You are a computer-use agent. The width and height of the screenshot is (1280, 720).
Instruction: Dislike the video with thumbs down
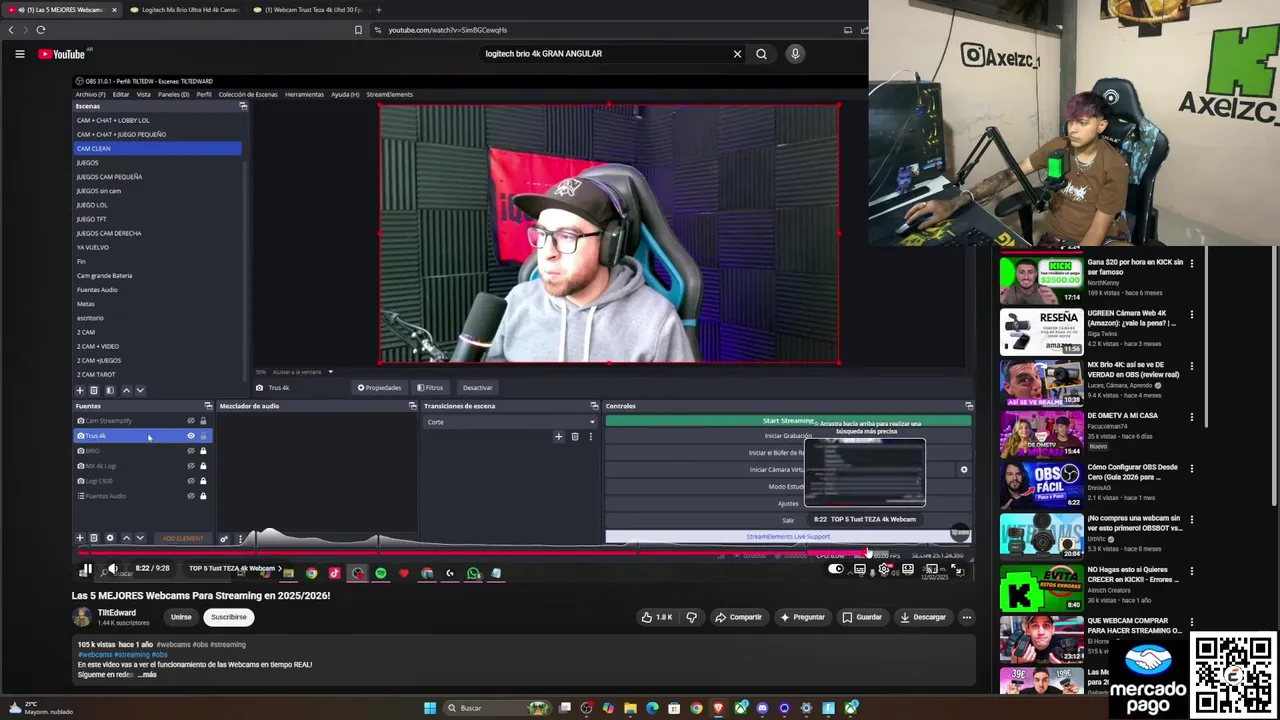click(x=691, y=617)
